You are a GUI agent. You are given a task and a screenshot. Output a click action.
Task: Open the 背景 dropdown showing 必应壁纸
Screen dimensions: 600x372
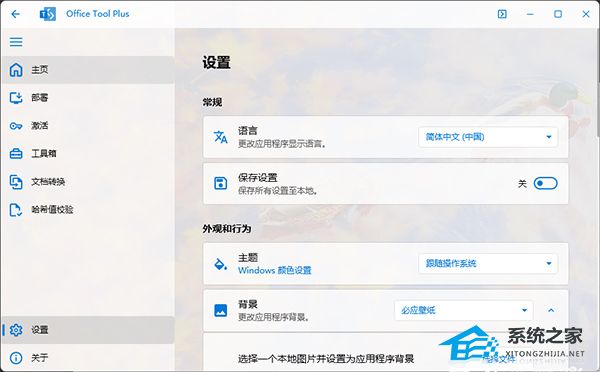(x=464, y=310)
